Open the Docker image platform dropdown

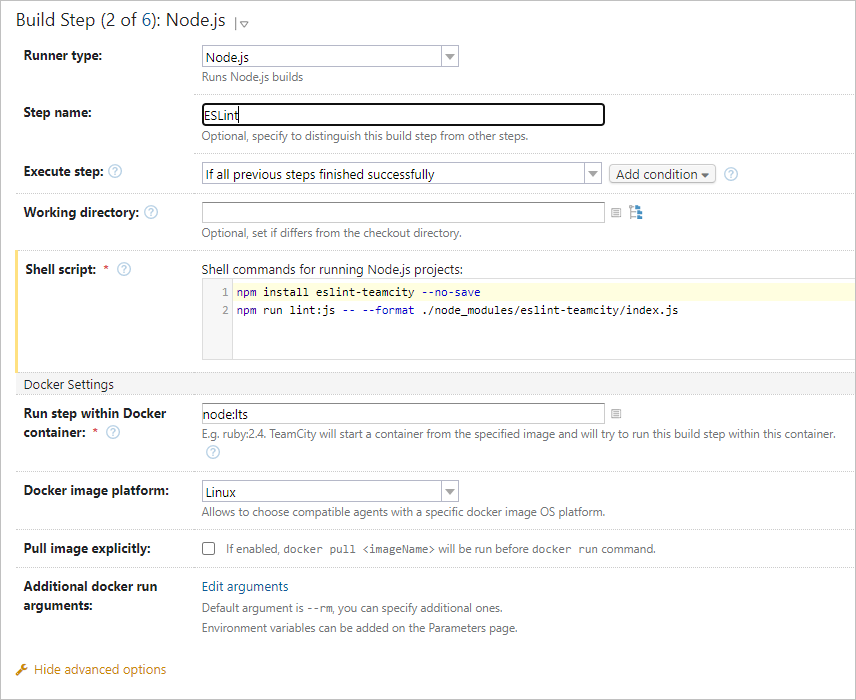pos(449,490)
